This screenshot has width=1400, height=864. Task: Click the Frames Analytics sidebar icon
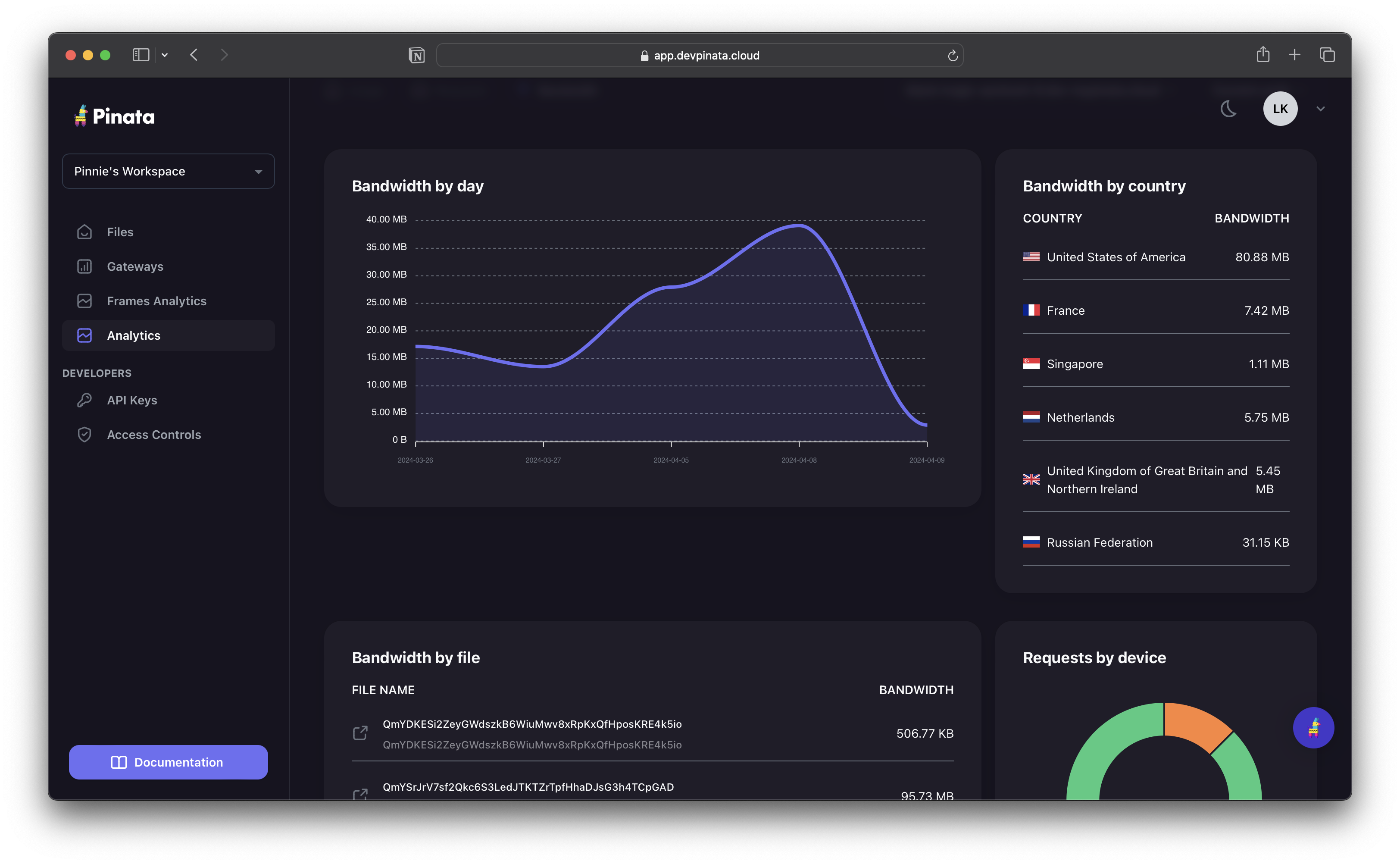coord(85,300)
